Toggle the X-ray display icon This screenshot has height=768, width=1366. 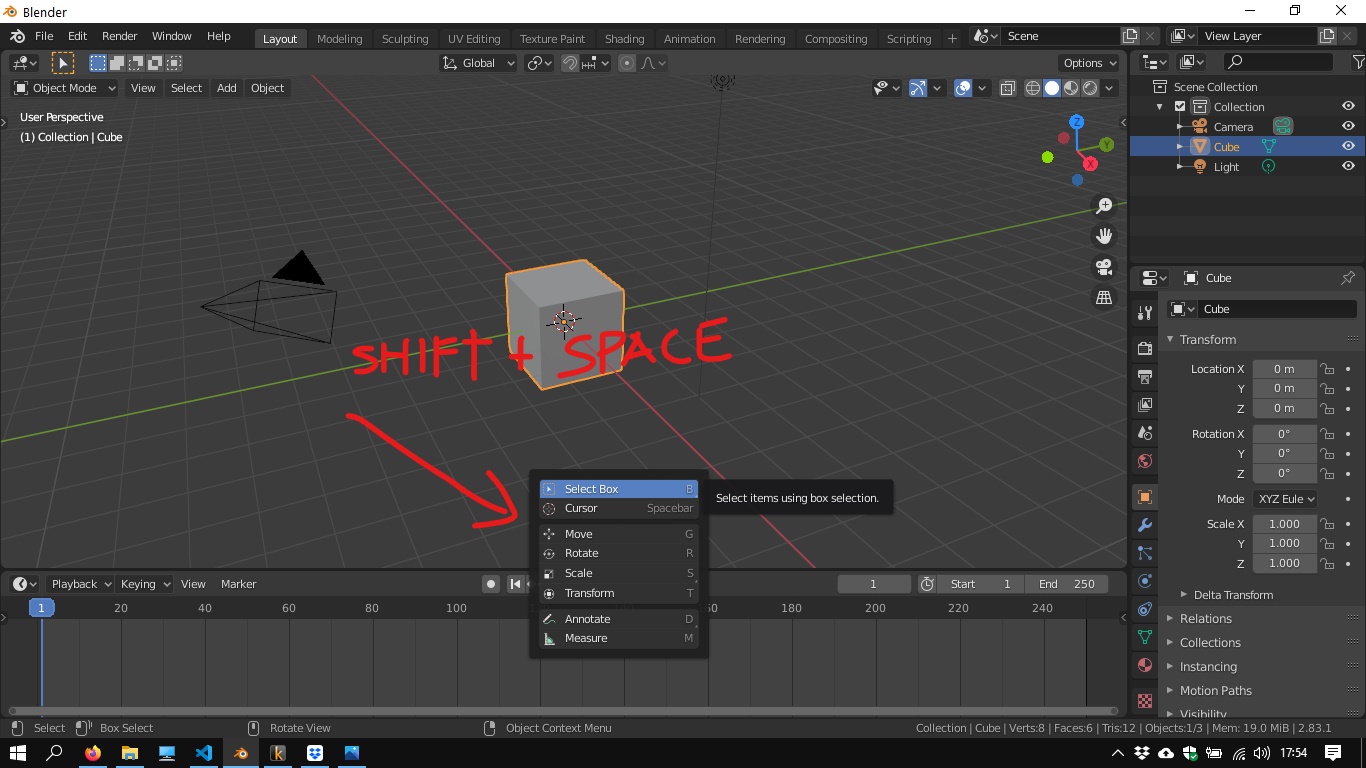(x=1008, y=88)
